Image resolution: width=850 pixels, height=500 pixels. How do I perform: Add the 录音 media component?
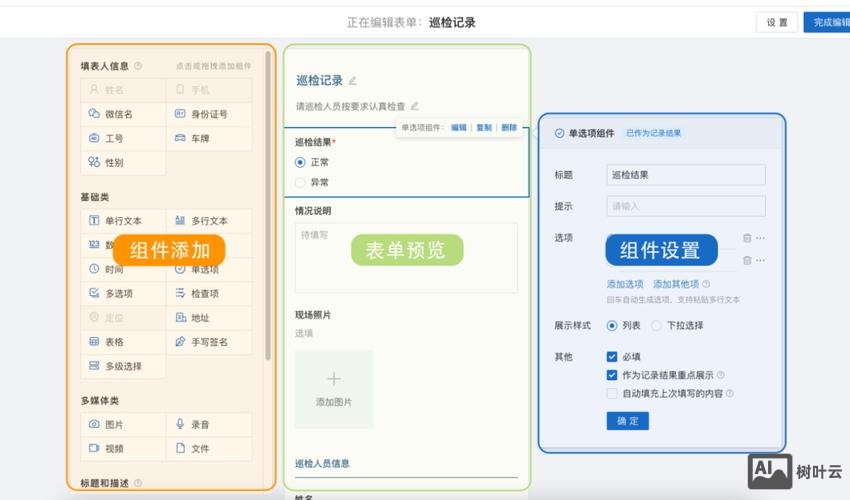click(209, 425)
